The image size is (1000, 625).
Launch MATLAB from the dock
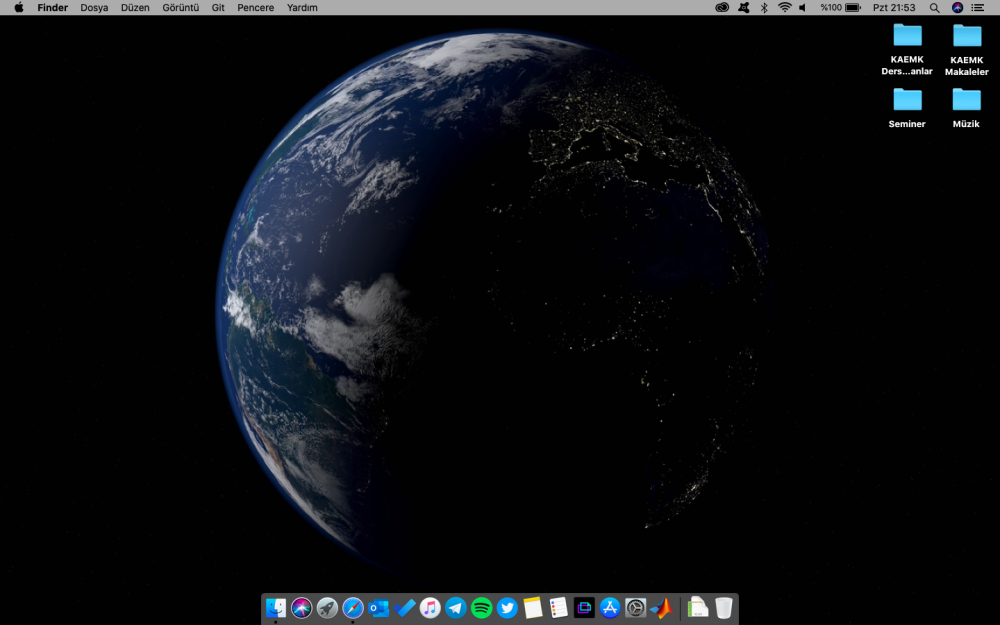point(661,607)
